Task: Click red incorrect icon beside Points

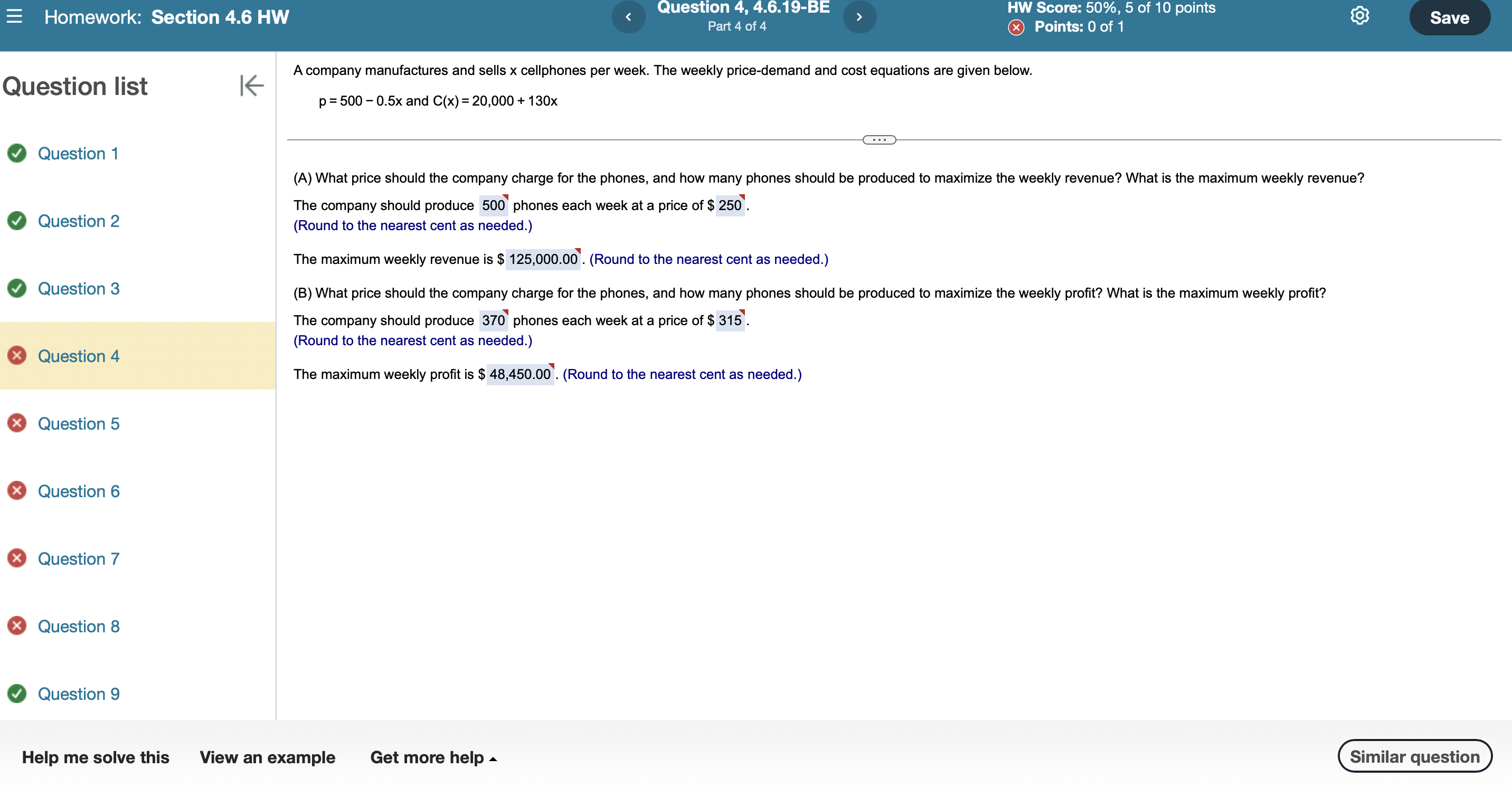Action: click(x=1016, y=27)
